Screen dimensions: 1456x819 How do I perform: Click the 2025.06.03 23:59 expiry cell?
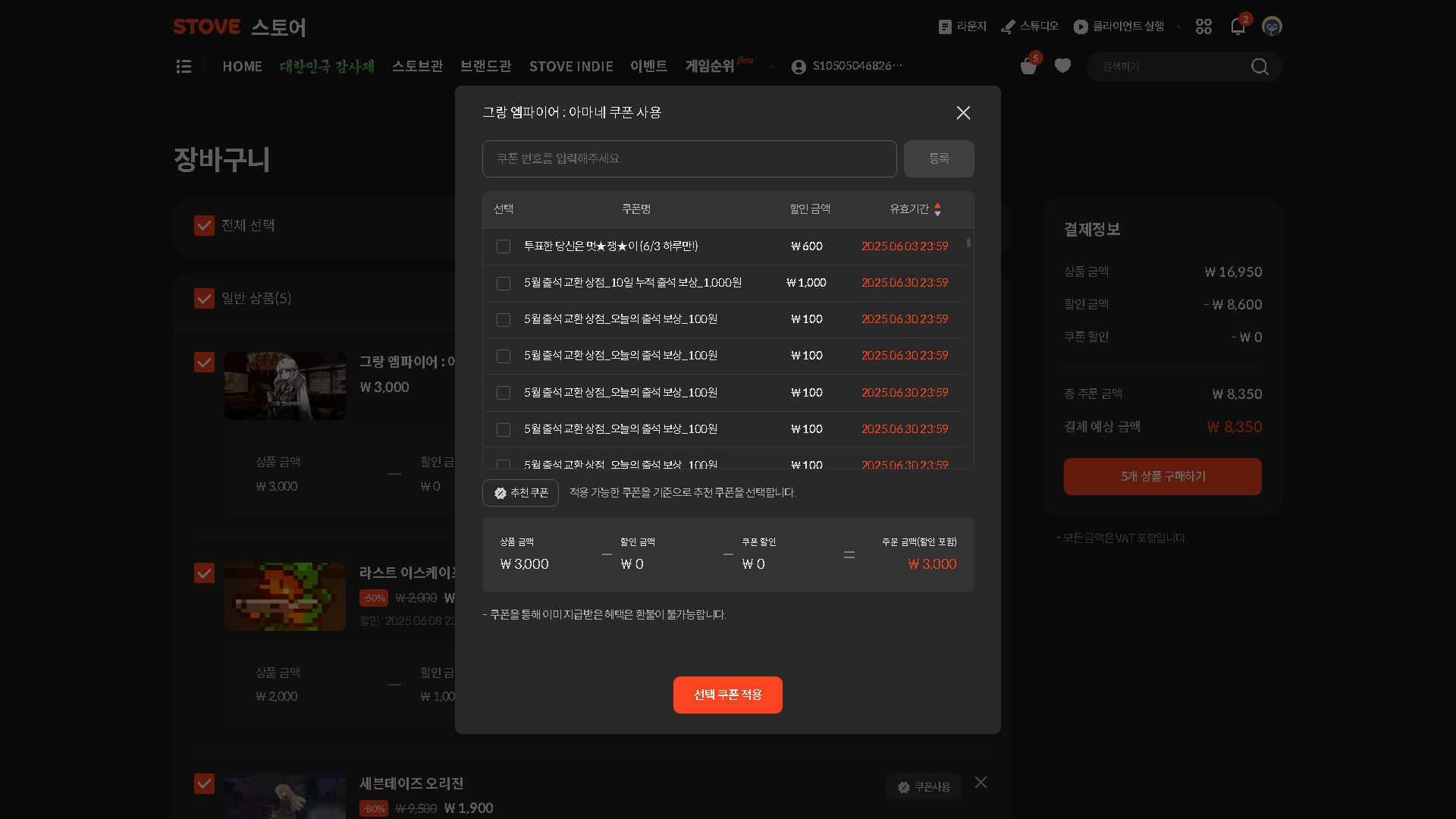905,246
